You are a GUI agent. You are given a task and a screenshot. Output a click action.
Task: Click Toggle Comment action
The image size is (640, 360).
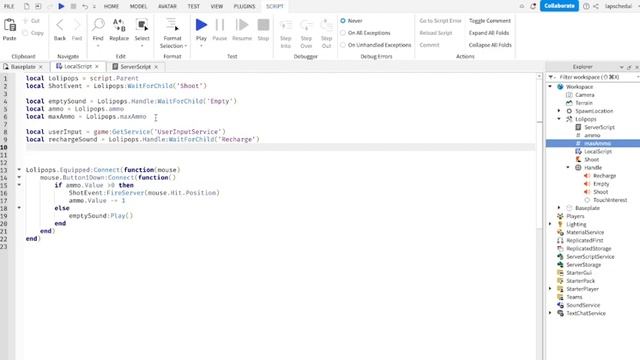(x=490, y=20)
